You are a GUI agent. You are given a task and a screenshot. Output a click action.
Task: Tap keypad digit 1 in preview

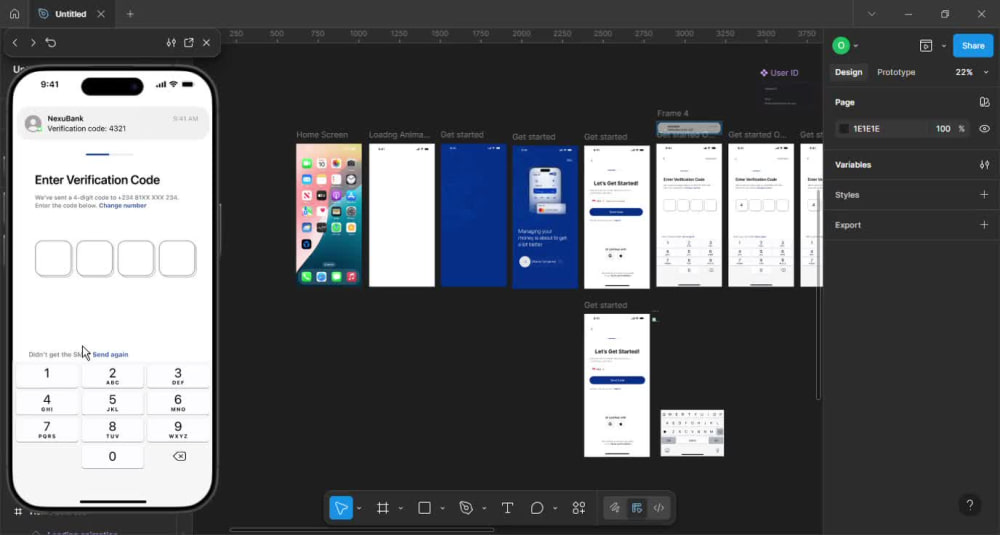[x=47, y=375]
